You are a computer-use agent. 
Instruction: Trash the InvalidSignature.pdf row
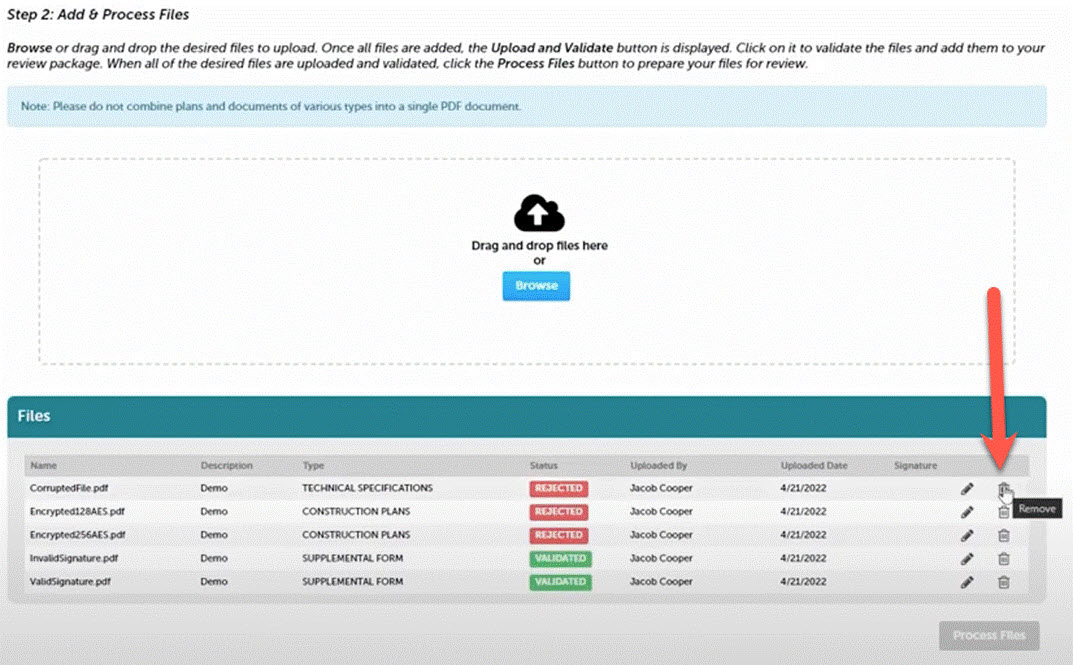pyautogui.click(x=1003, y=559)
